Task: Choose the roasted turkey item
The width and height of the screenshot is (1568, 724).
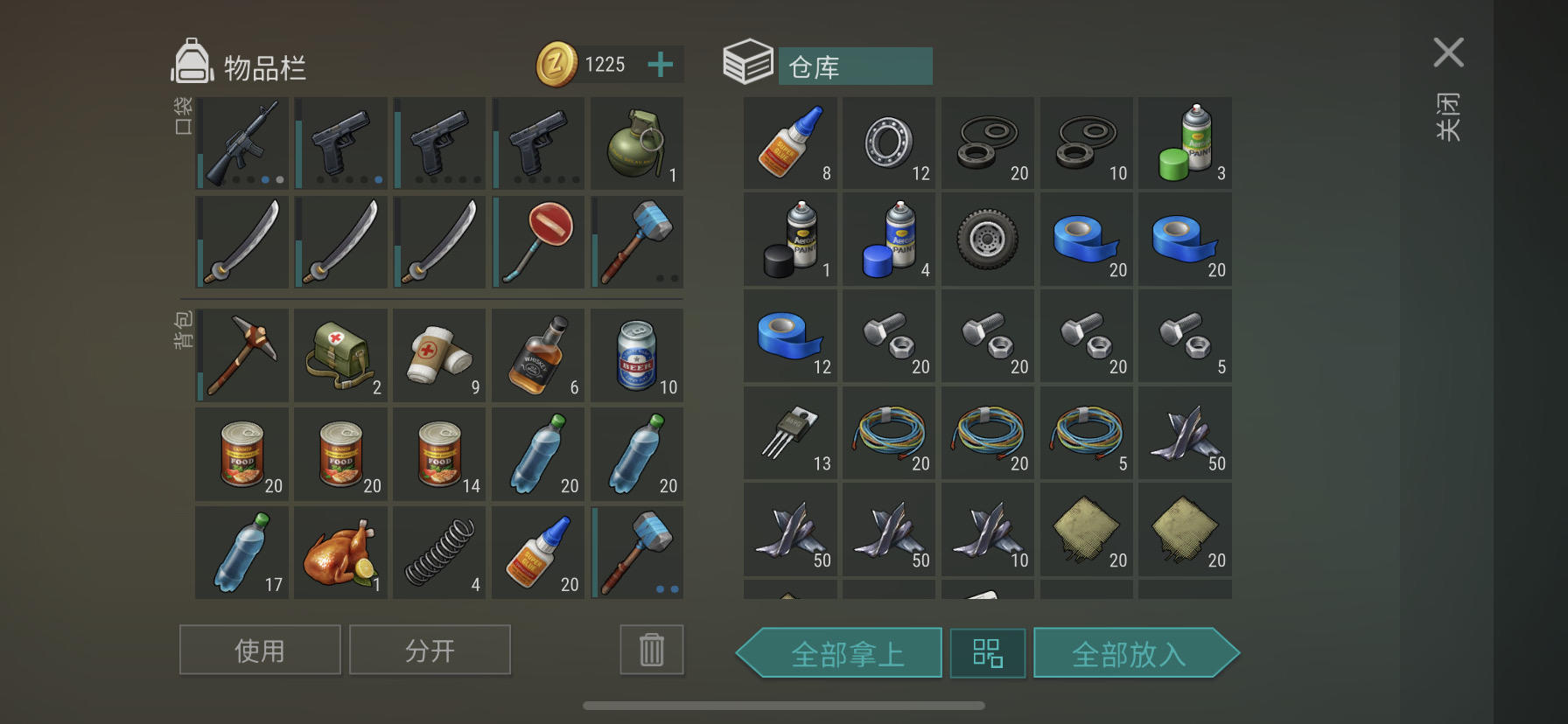Action: click(x=341, y=553)
